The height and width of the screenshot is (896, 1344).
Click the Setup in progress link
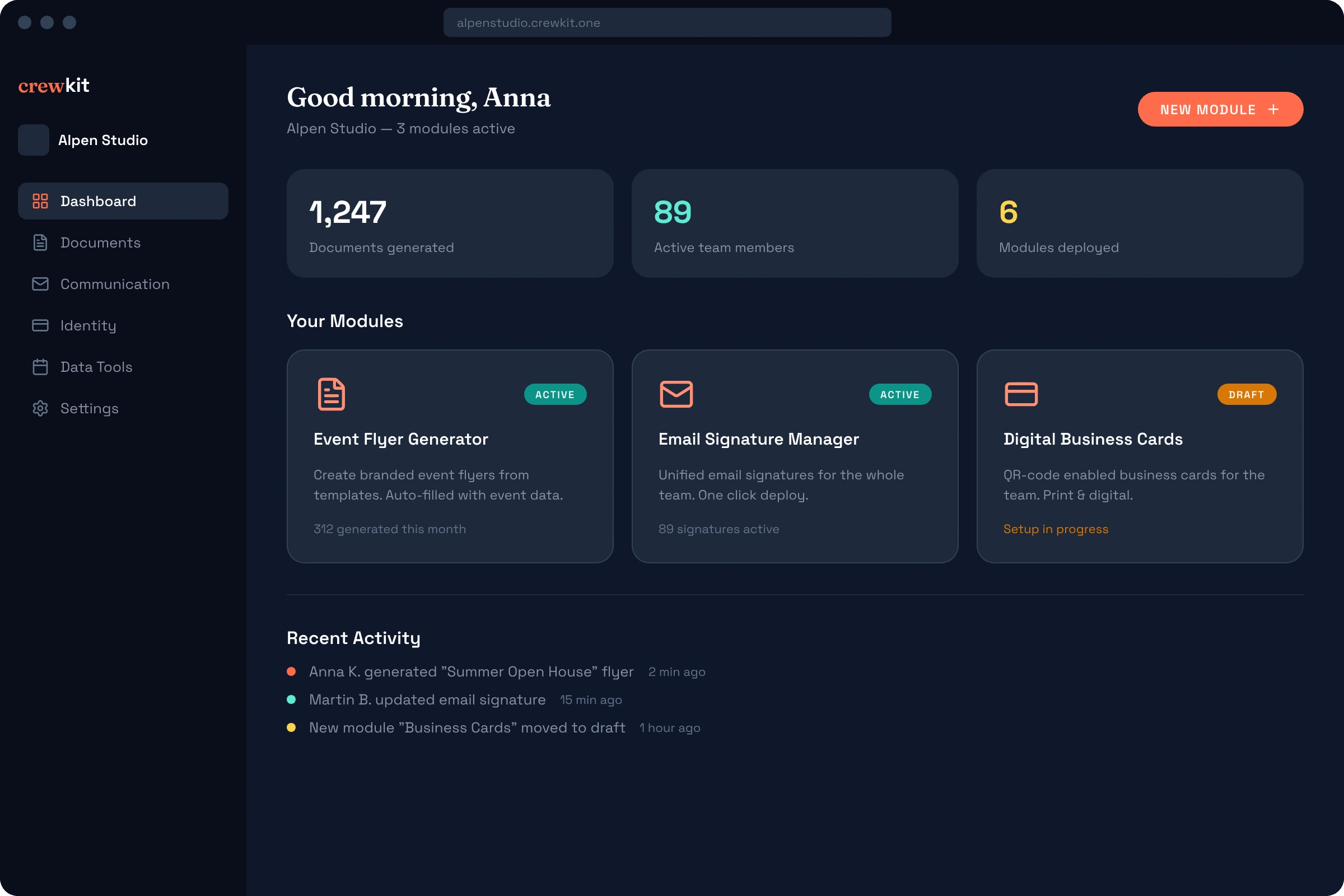point(1056,529)
